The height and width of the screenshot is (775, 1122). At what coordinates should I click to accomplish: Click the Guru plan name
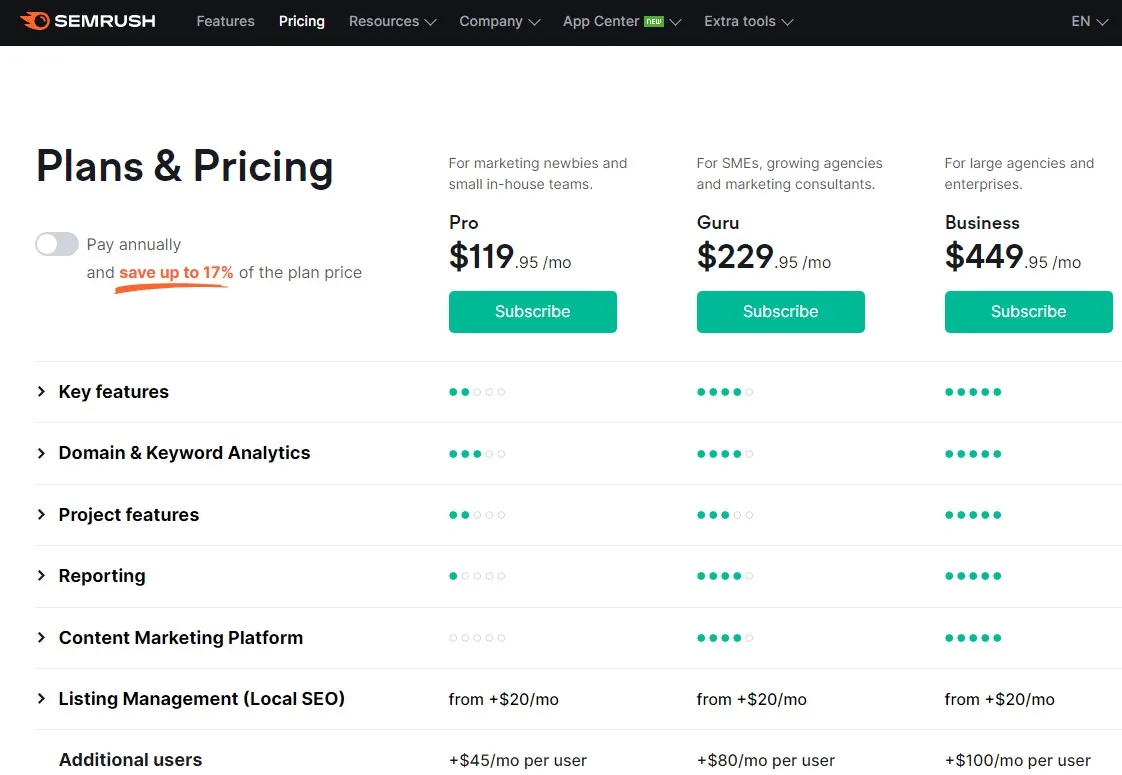(x=718, y=223)
